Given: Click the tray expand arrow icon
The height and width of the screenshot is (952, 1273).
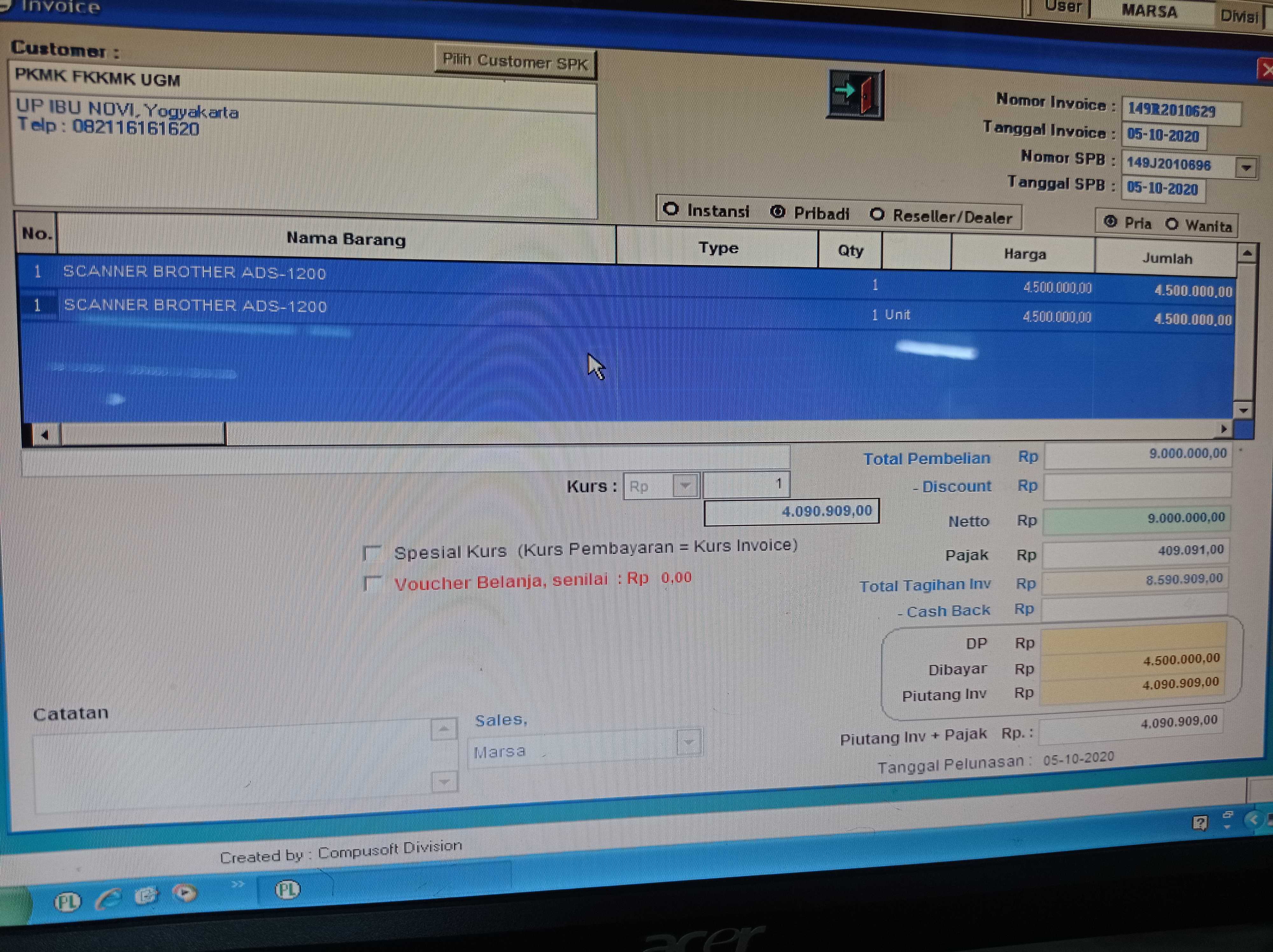Looking at the screenshot, I should pyautogui.click(x=1253, y=820).
